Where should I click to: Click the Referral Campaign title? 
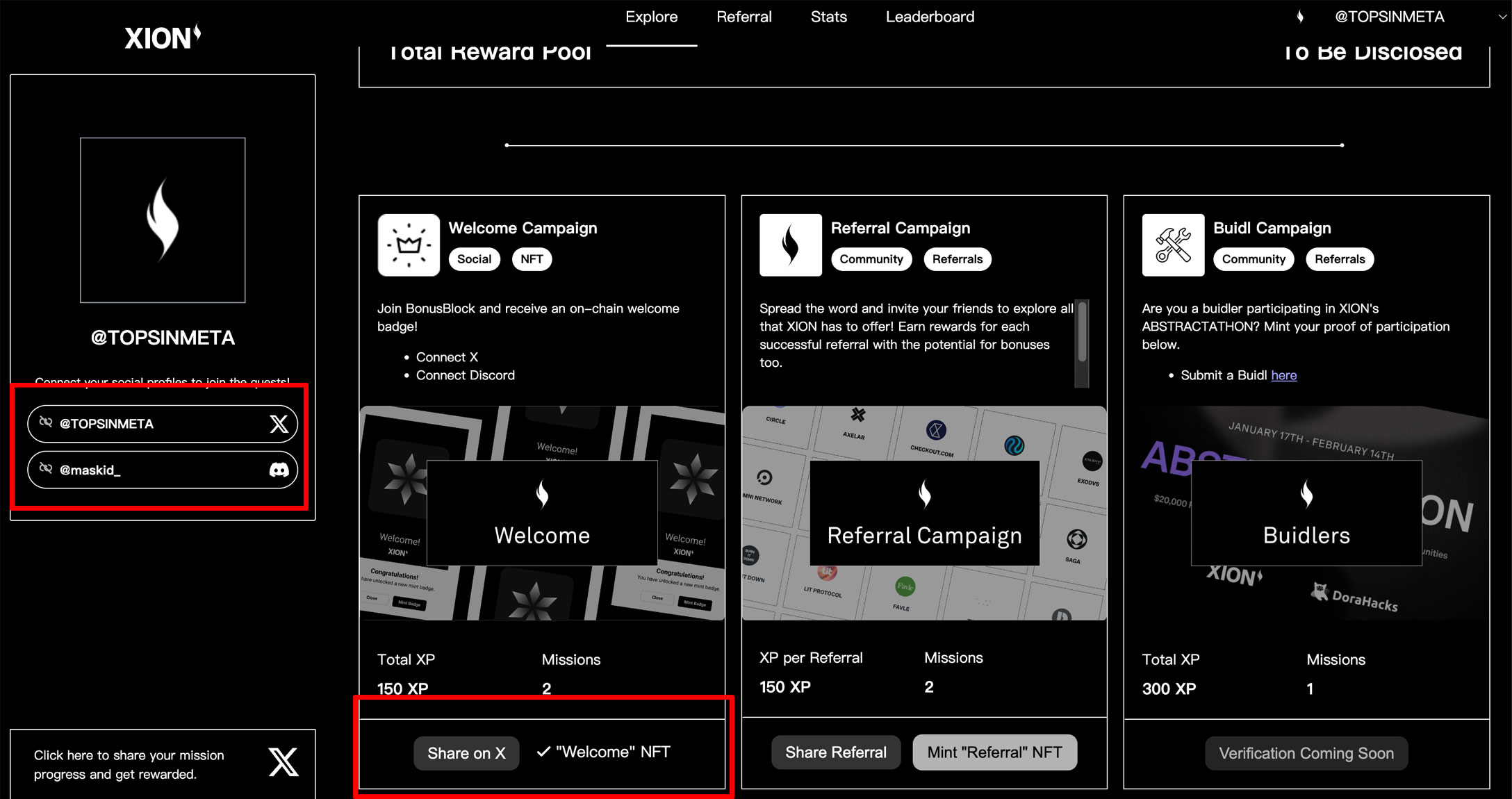(901, 228)
